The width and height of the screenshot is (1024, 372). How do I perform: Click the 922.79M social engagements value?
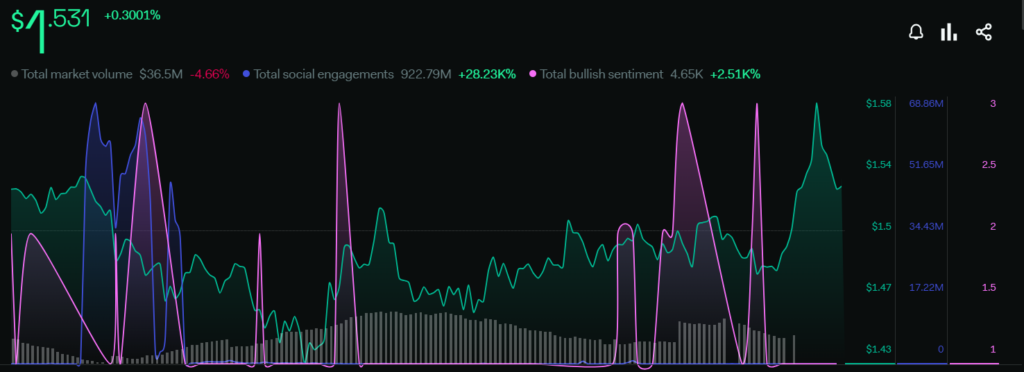(x=425, y=74)
